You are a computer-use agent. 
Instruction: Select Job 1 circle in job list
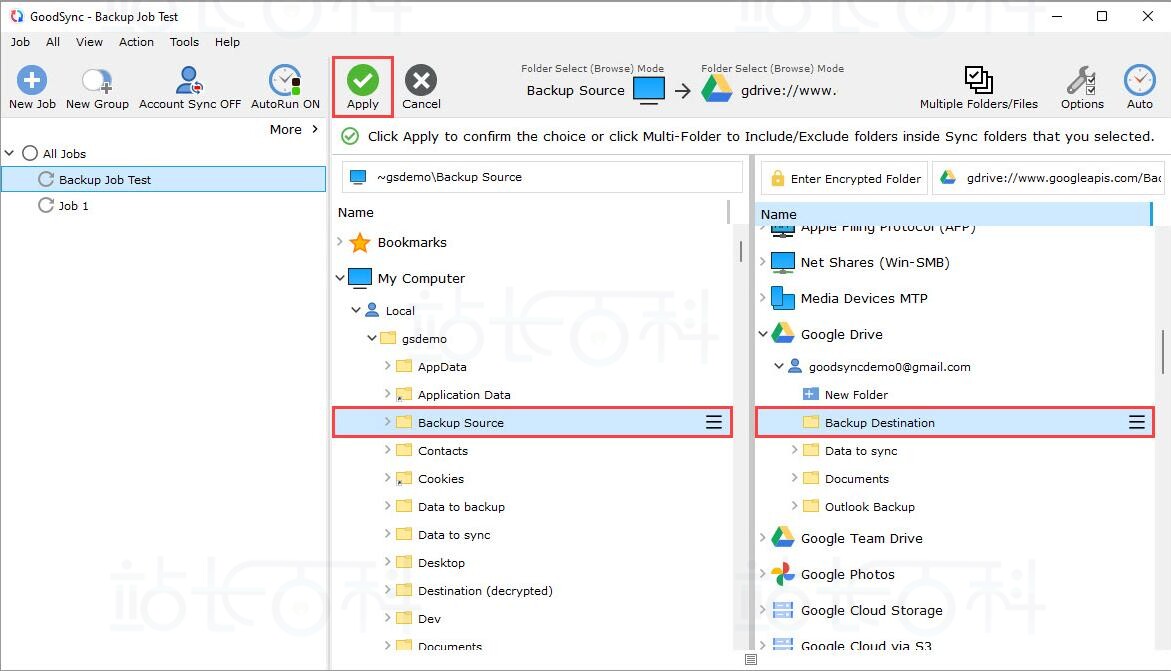pos(46,205)
